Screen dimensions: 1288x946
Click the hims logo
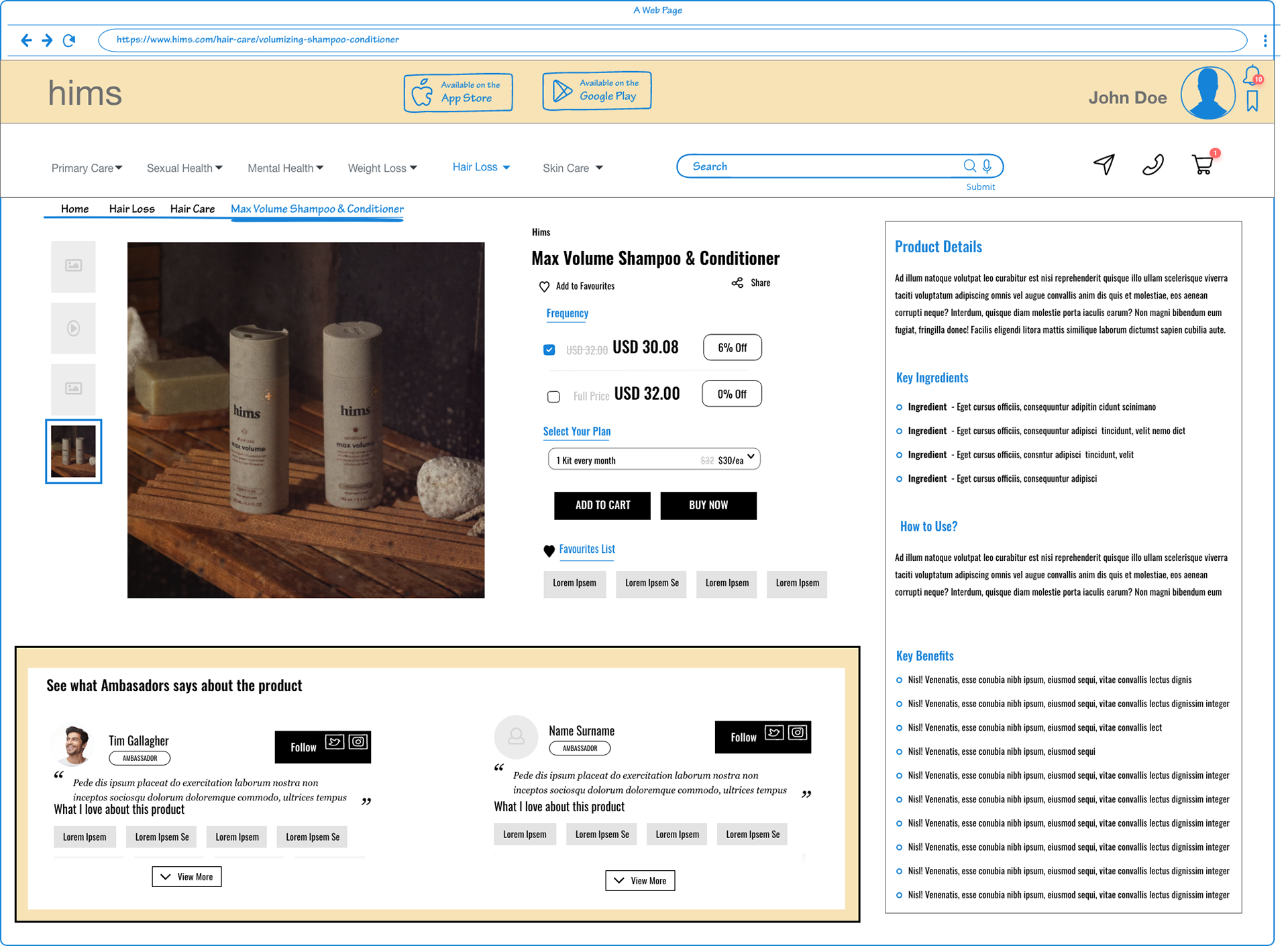(85, 93)
